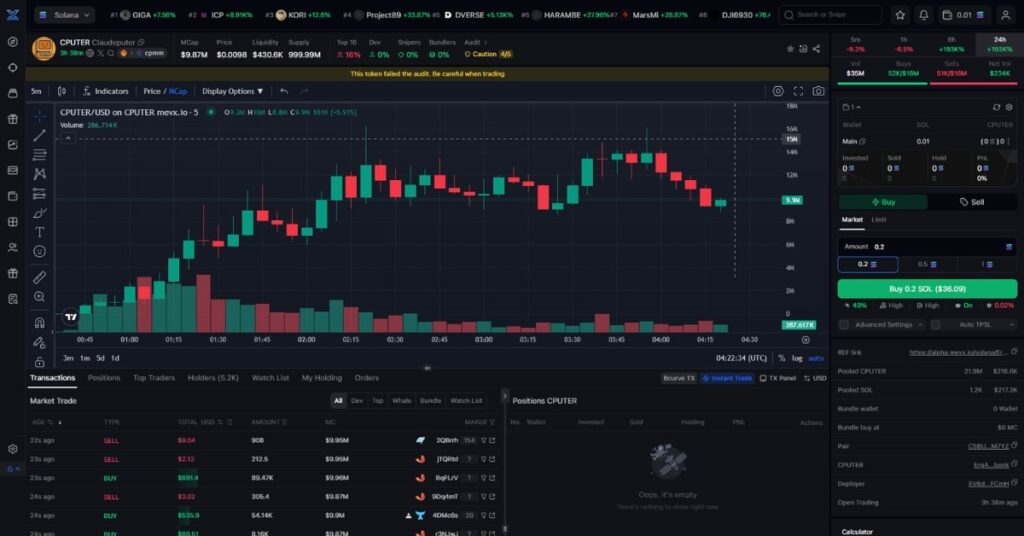Screen dimensions: 1024x536
Task: Open the Display Options dropdown
Action: (x=232, y=91)
